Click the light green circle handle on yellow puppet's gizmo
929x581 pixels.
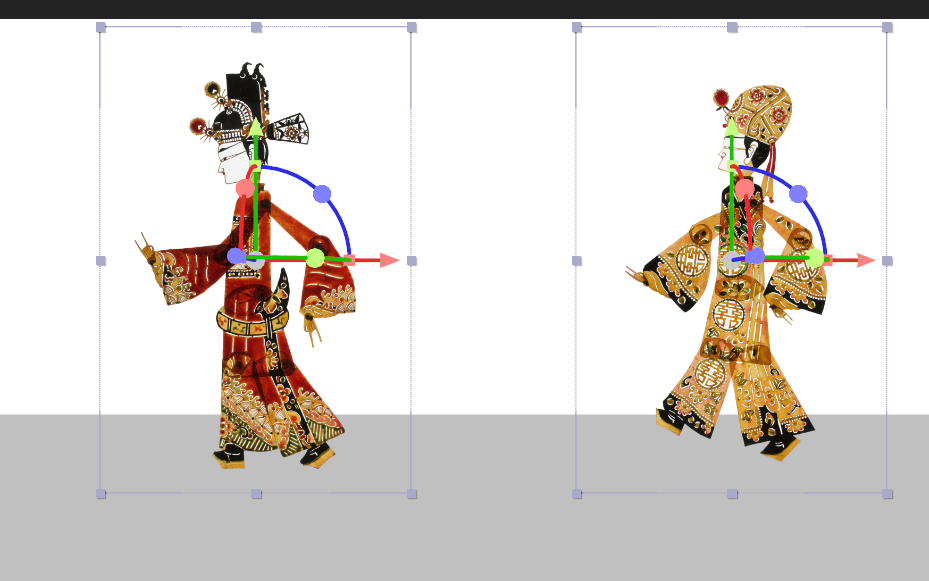(815, 258)
